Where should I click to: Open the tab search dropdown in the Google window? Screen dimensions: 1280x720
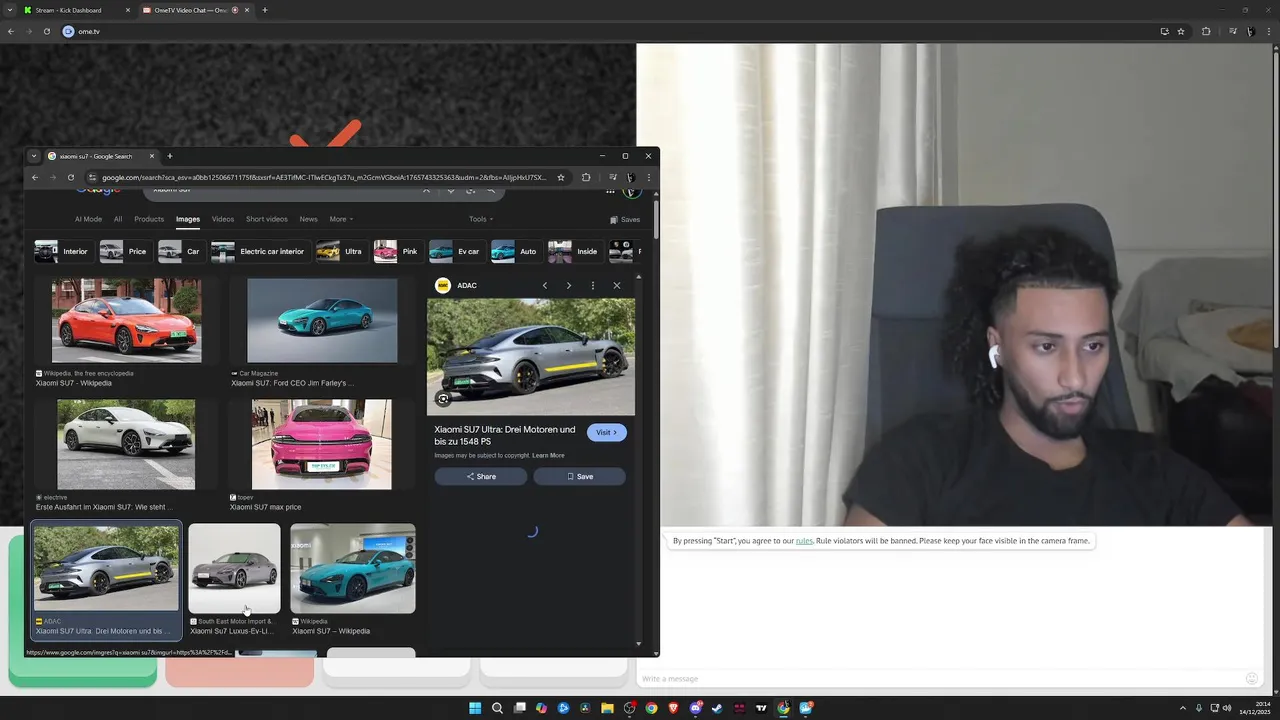[33, 156]
